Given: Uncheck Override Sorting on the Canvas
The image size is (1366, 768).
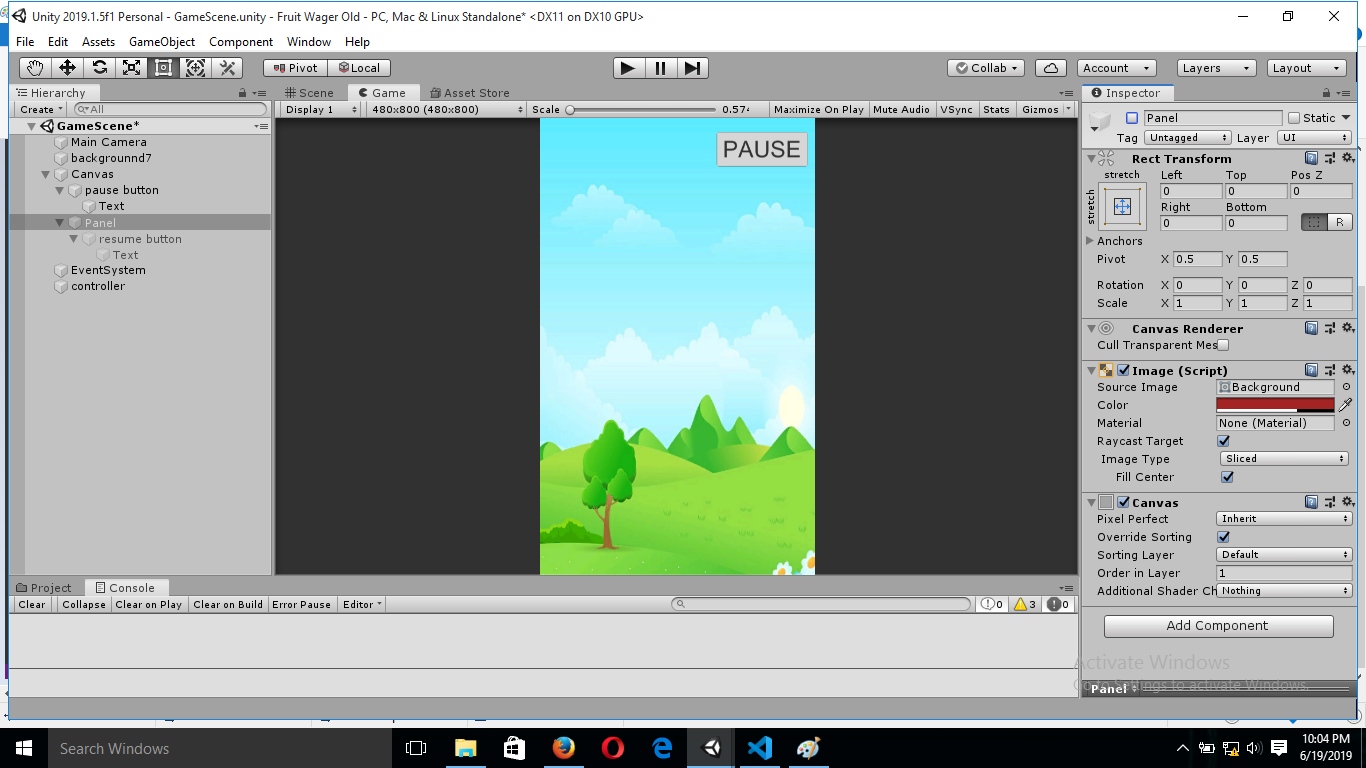Looking at the screenshot, I should [1223, 537].
